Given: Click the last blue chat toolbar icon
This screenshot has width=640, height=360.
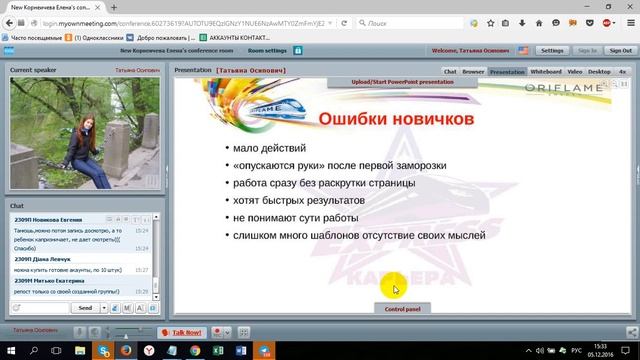Looking at the screenshot, I should point(153,308).
